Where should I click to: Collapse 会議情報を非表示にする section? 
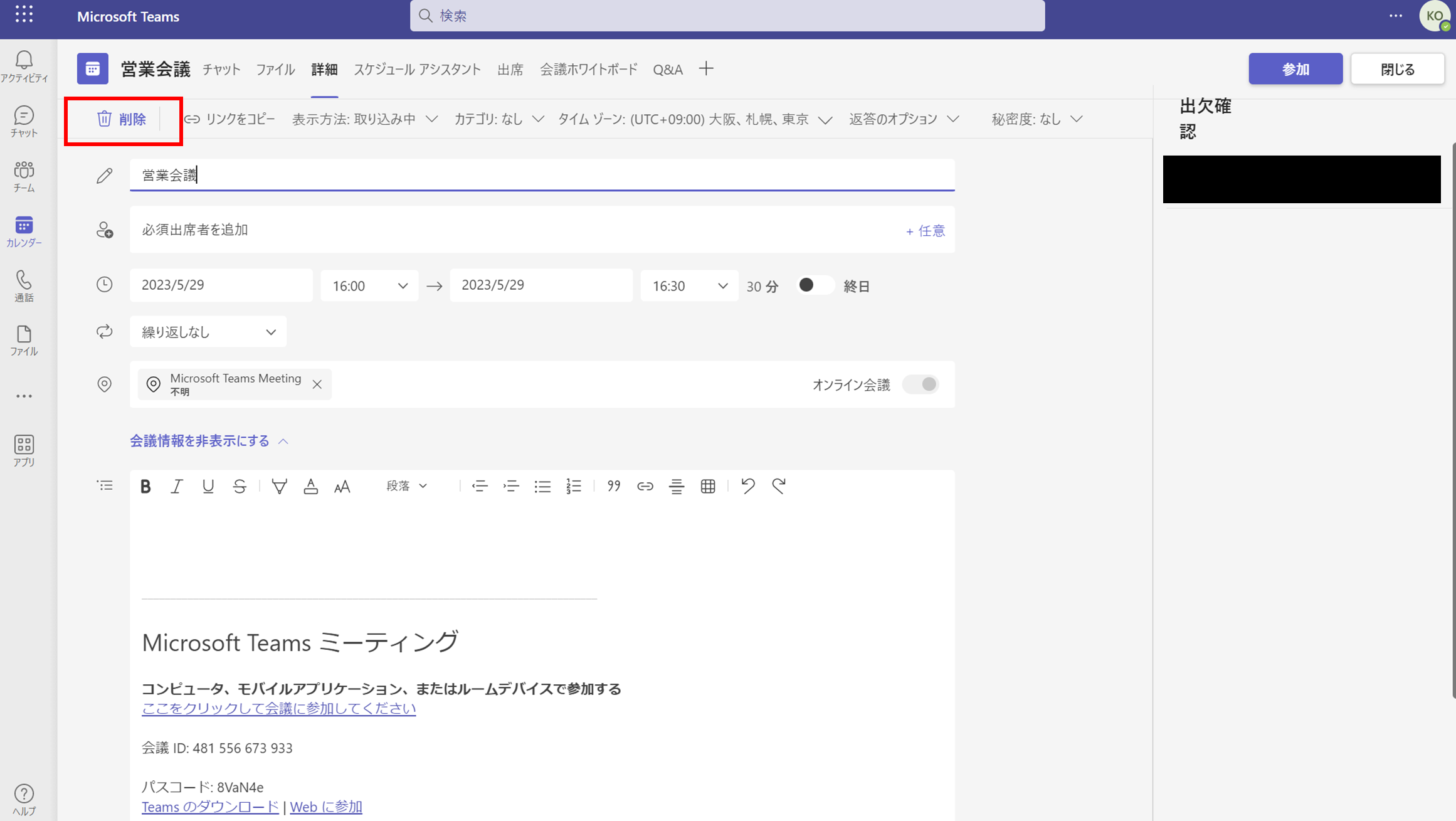[209, 441]
